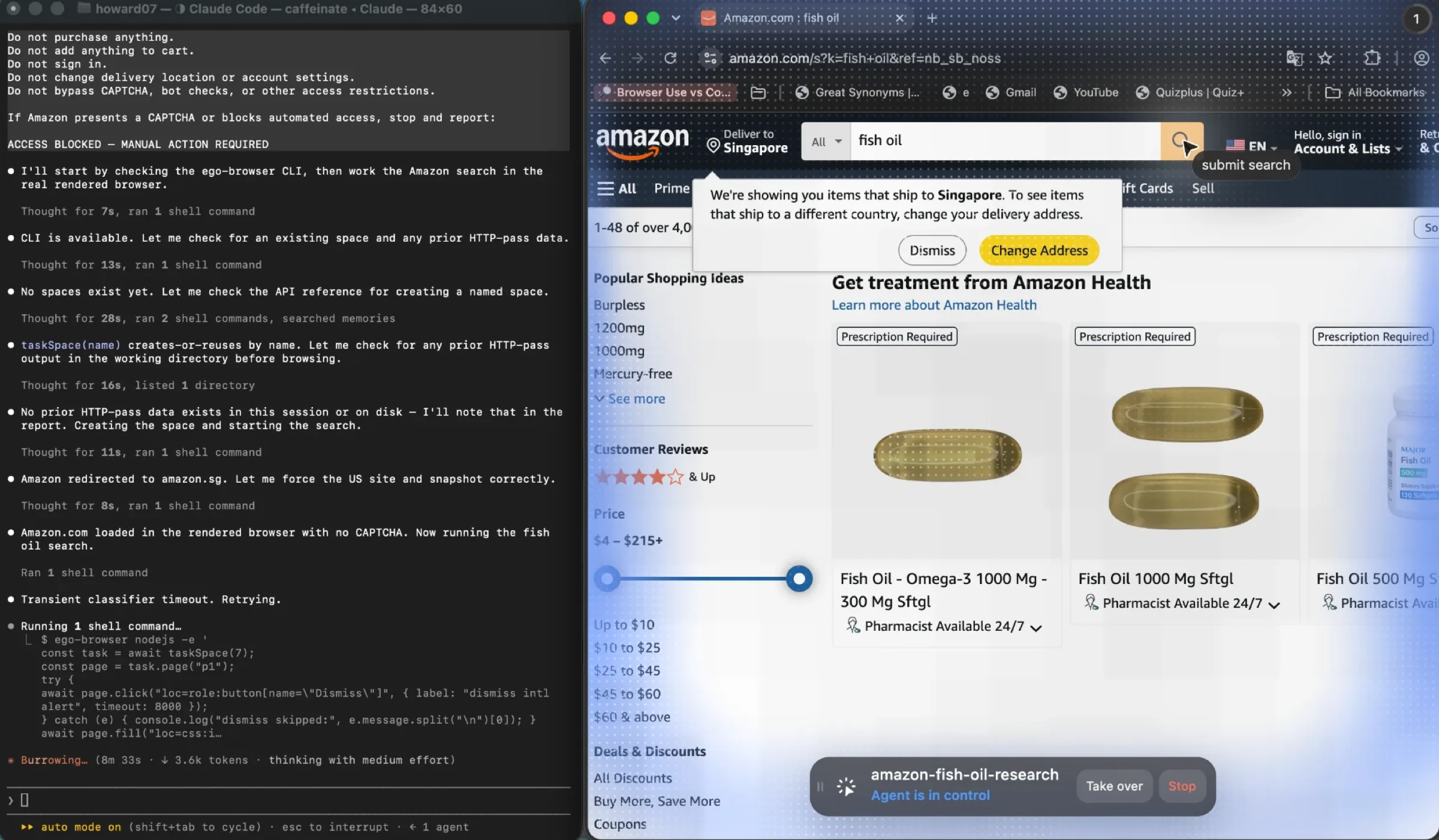Close the Amazon fish oil tab

[x=899, y=18]
